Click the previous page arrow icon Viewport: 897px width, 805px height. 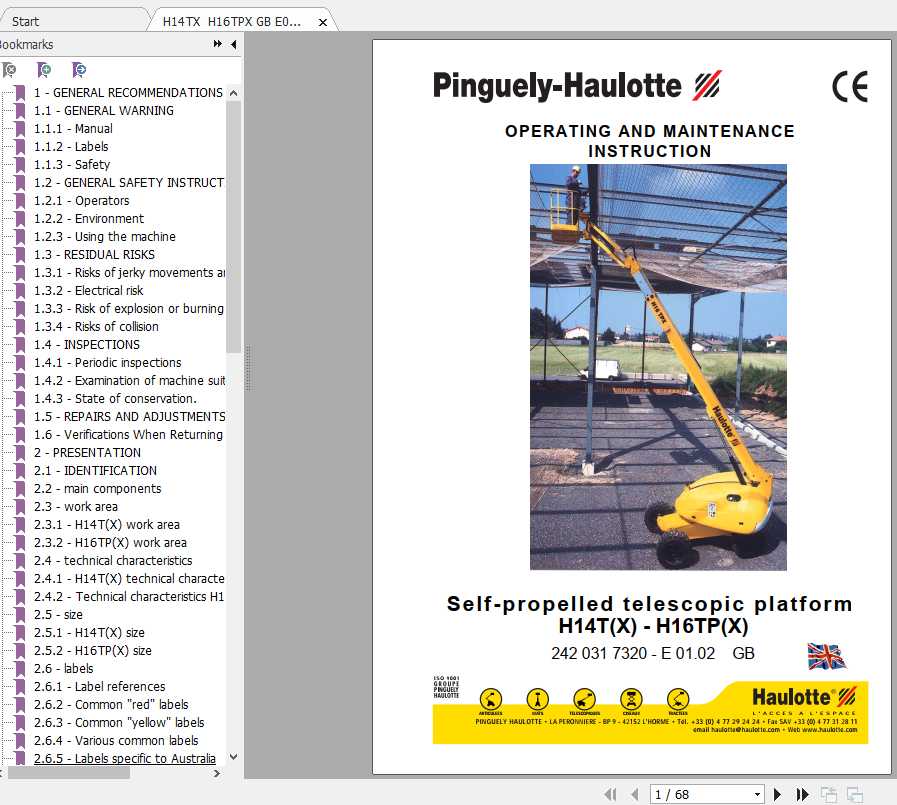[x=634, y=794]
